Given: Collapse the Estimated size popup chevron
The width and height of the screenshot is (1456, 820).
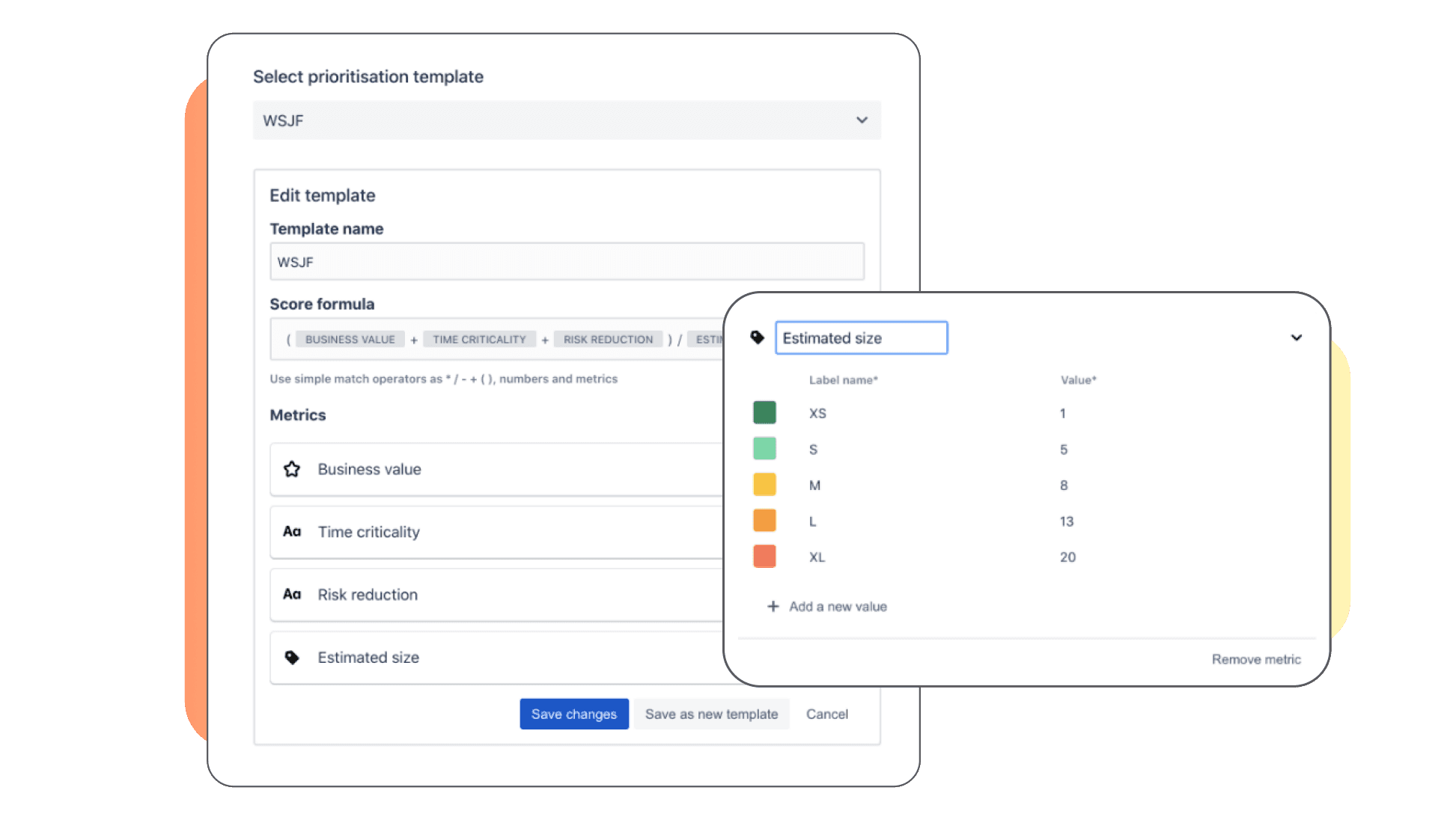Looking at the screenshot, I should 1296,337.
